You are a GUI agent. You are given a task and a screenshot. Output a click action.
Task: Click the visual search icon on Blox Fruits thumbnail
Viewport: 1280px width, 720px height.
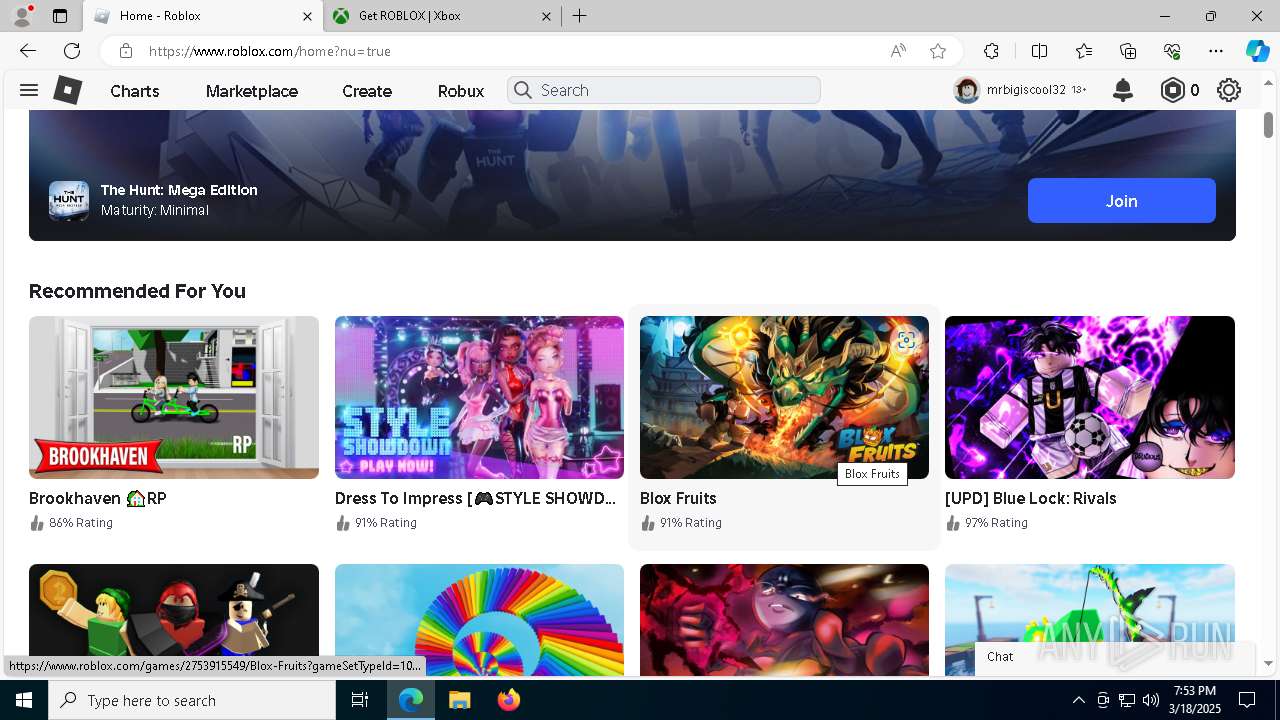point(906,340)
